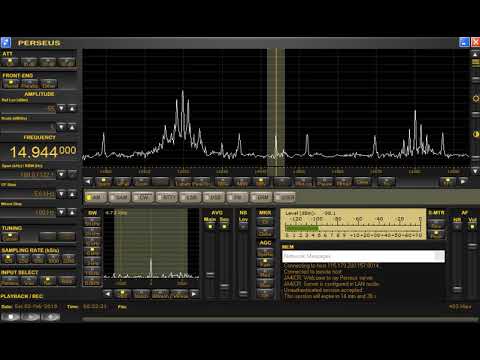Decrease the reference level with down arrow
The height and width of the screenshot is (360, 480).
(61, 108)
